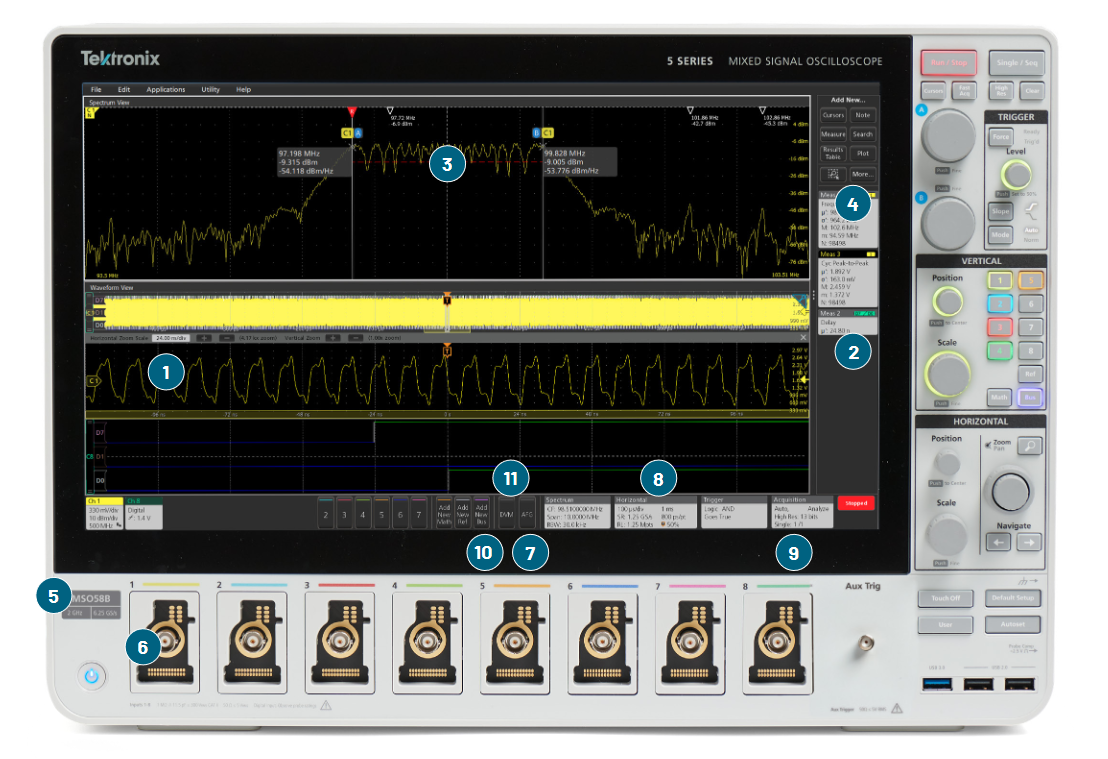Enable Touch Off mode
This screenshot has height=759, width=1108.
click(948, 597)
